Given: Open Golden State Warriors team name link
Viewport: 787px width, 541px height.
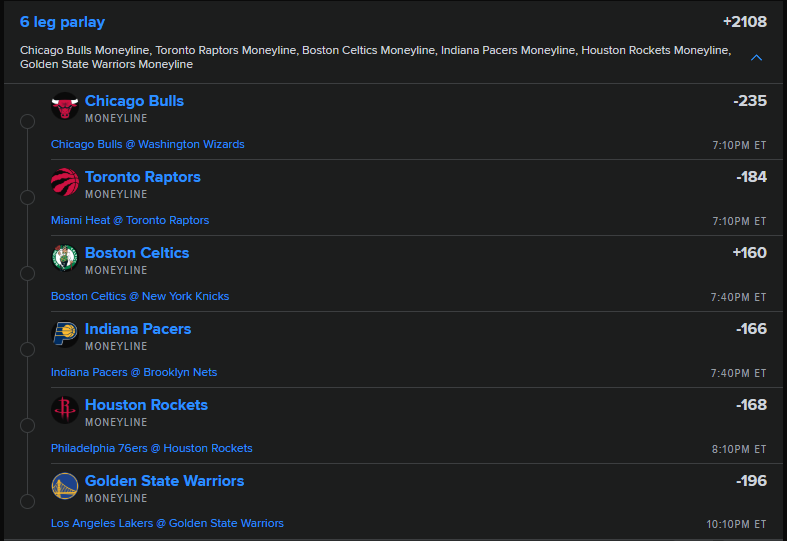Looking at the screenshot, I should click(164, 481).
